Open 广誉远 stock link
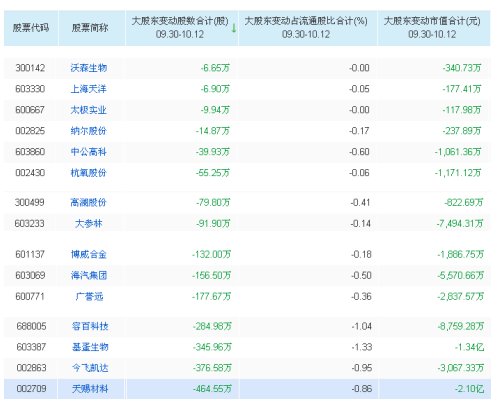This screenshot has width=500, height=411. coord(89,296)
